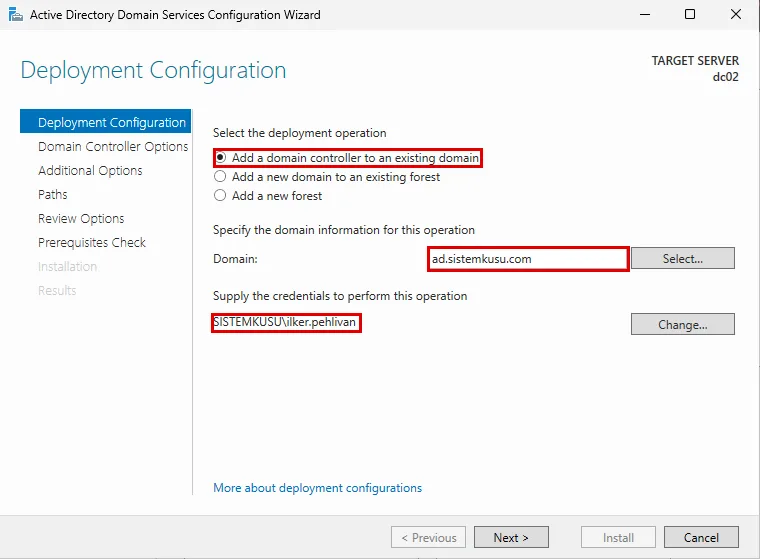Click the disabled Installation step

(67, 267)
